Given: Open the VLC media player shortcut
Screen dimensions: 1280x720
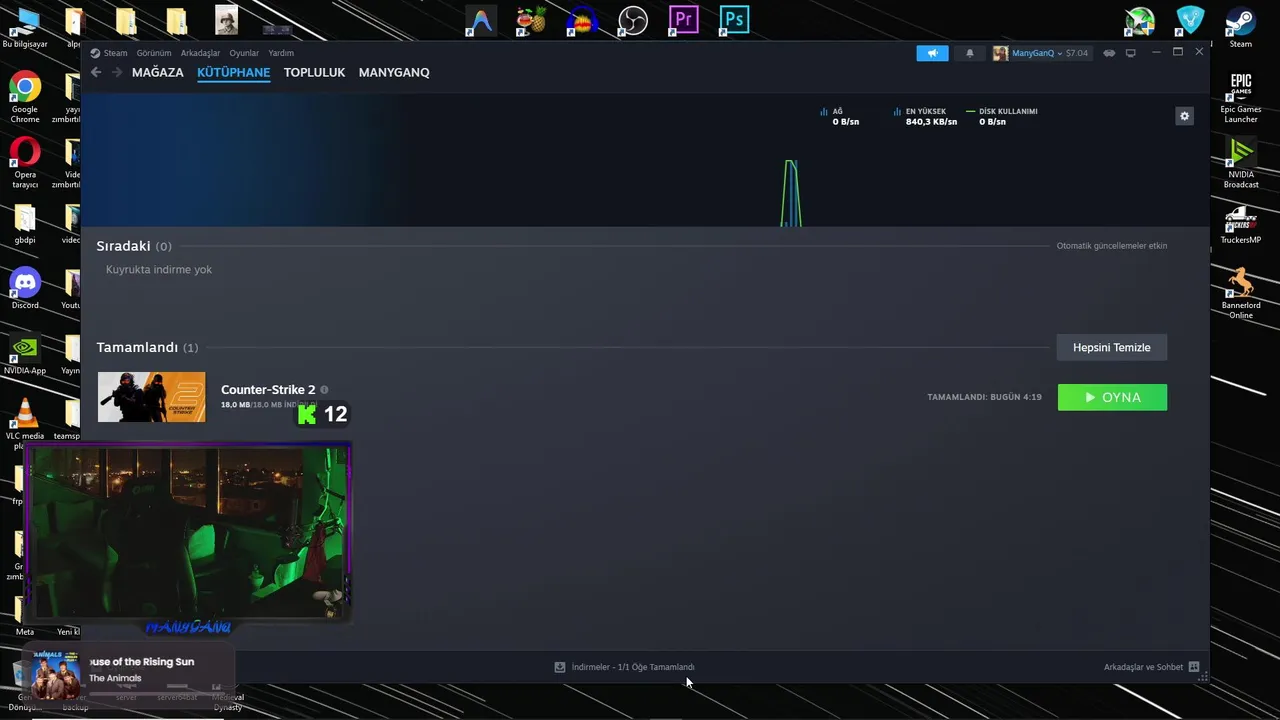Looking at the screenshot, I should pos(25,420).
